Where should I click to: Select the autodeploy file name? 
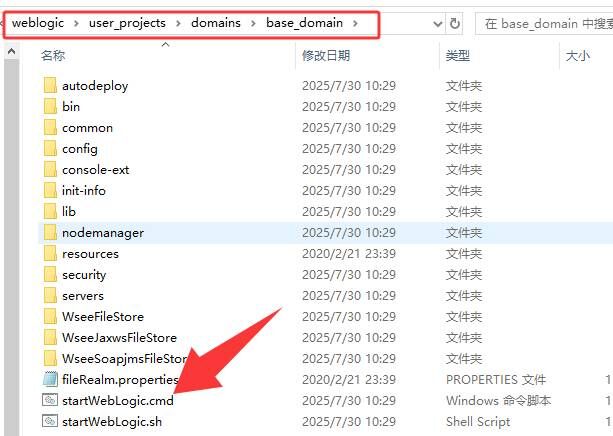click(95, 86)
